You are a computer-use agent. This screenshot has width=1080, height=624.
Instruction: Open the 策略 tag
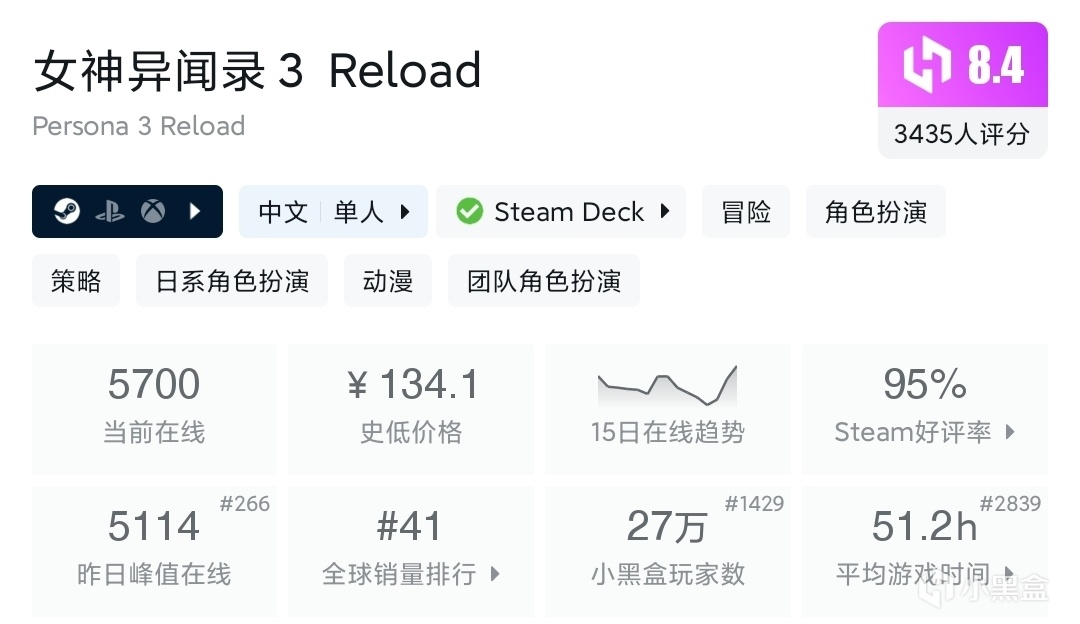pos(76,281)
